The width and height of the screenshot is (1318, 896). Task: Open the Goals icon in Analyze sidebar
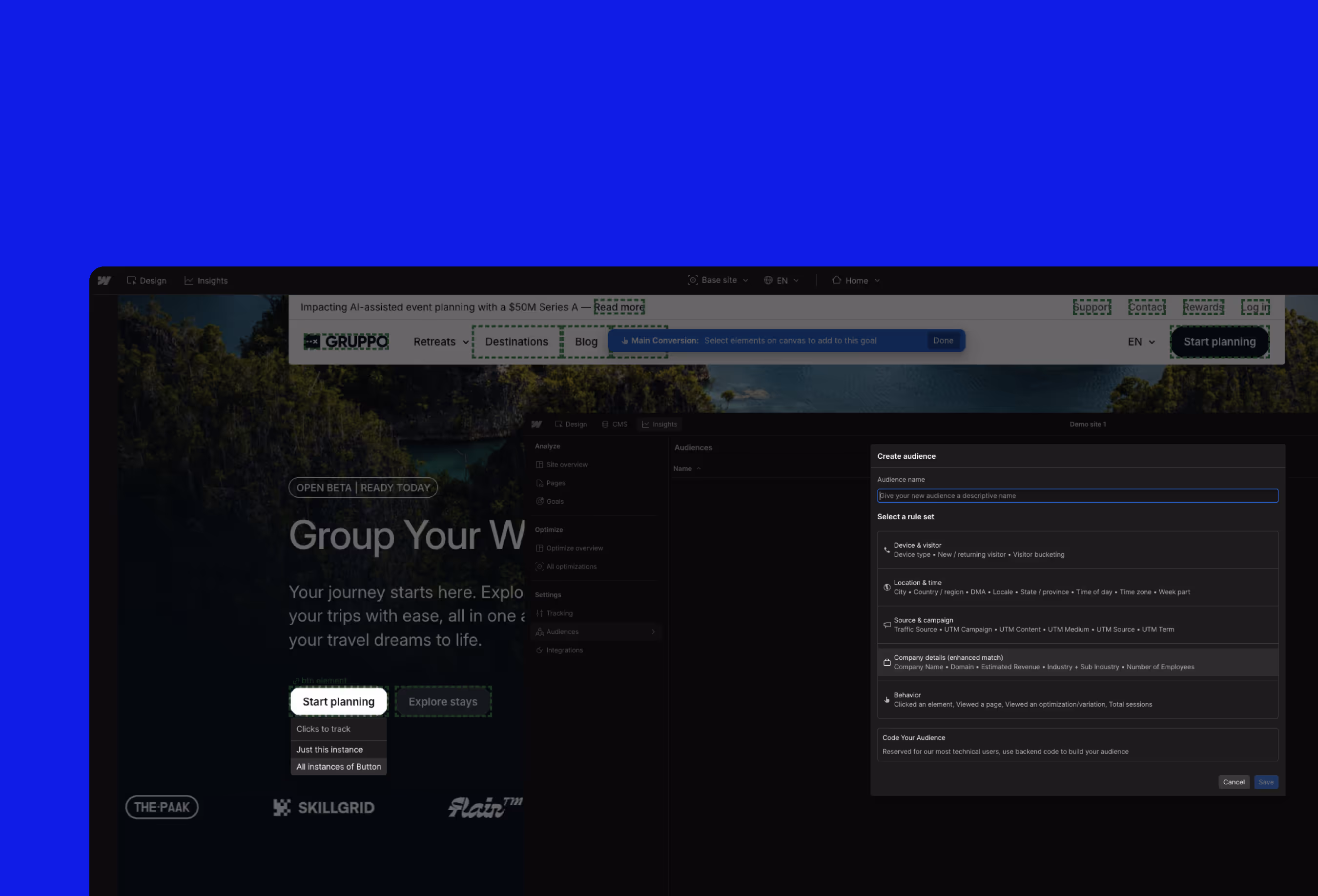click(539, 501)
